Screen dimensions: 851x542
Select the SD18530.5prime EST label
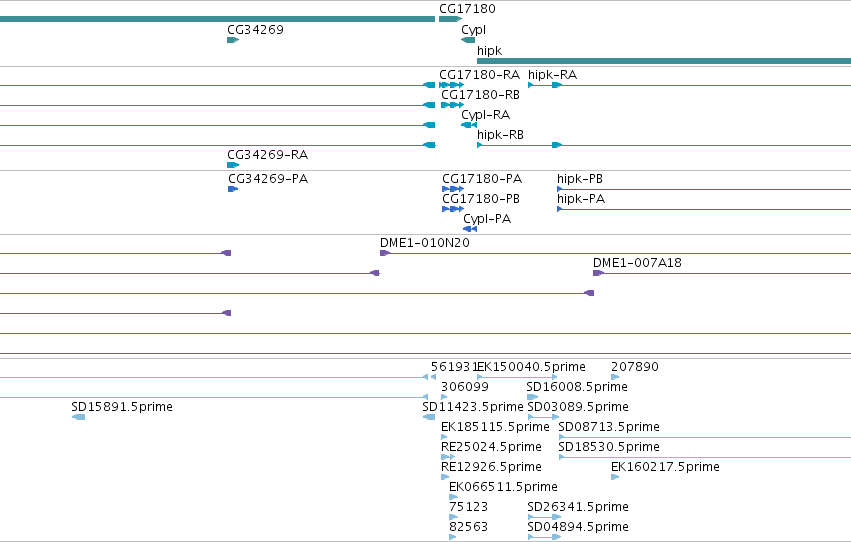(x=609, y=448)
